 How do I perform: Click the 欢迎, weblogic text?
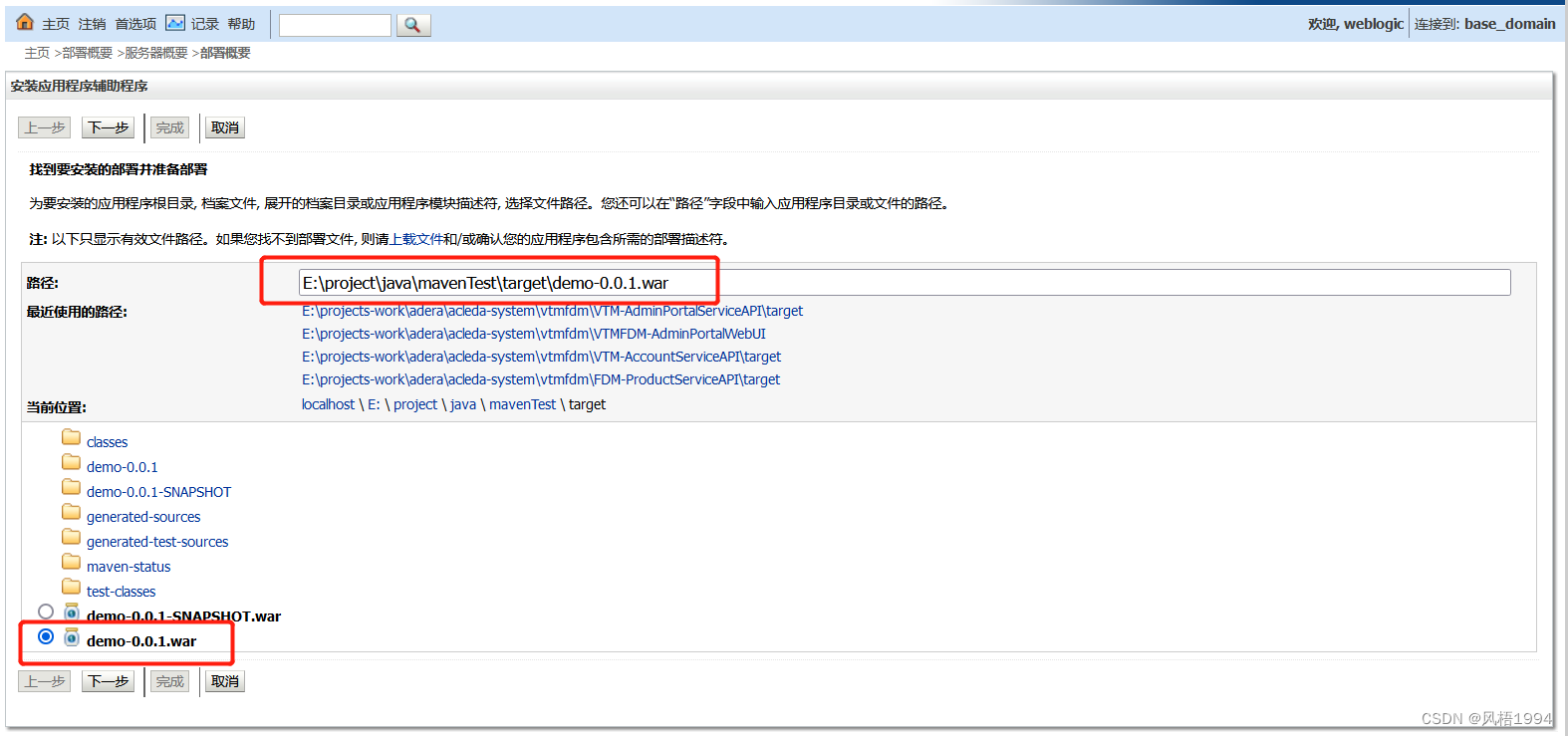click(x=1356, y=24)
